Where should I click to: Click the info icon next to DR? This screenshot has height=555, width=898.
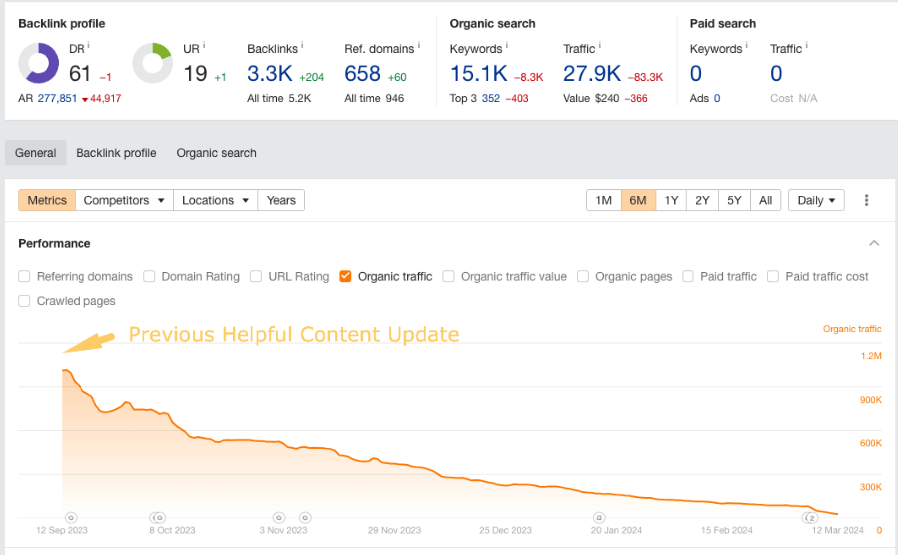click(89, 46)
